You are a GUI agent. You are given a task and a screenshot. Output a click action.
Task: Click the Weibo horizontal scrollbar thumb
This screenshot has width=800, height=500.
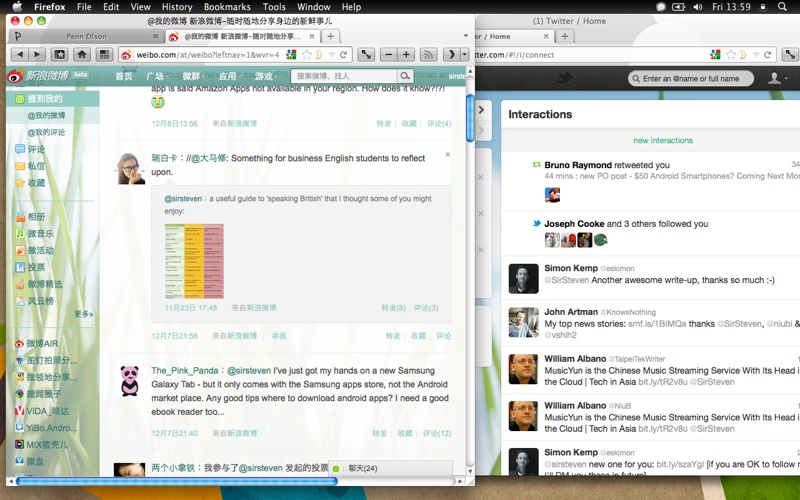click(177, 481)
